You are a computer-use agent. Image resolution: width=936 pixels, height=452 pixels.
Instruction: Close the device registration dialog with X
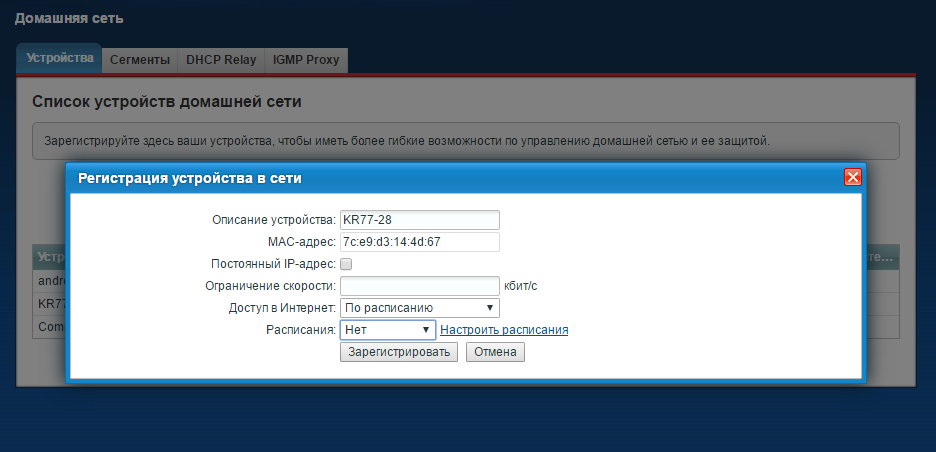click(852, 177)
